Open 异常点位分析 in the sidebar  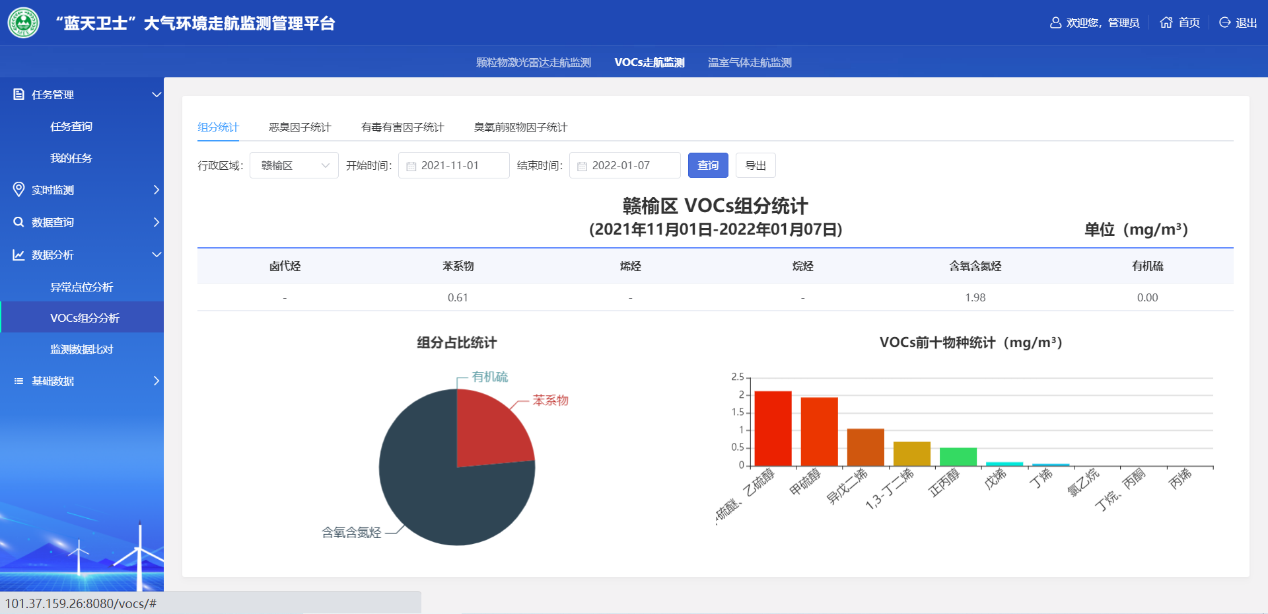coord(82,287)
